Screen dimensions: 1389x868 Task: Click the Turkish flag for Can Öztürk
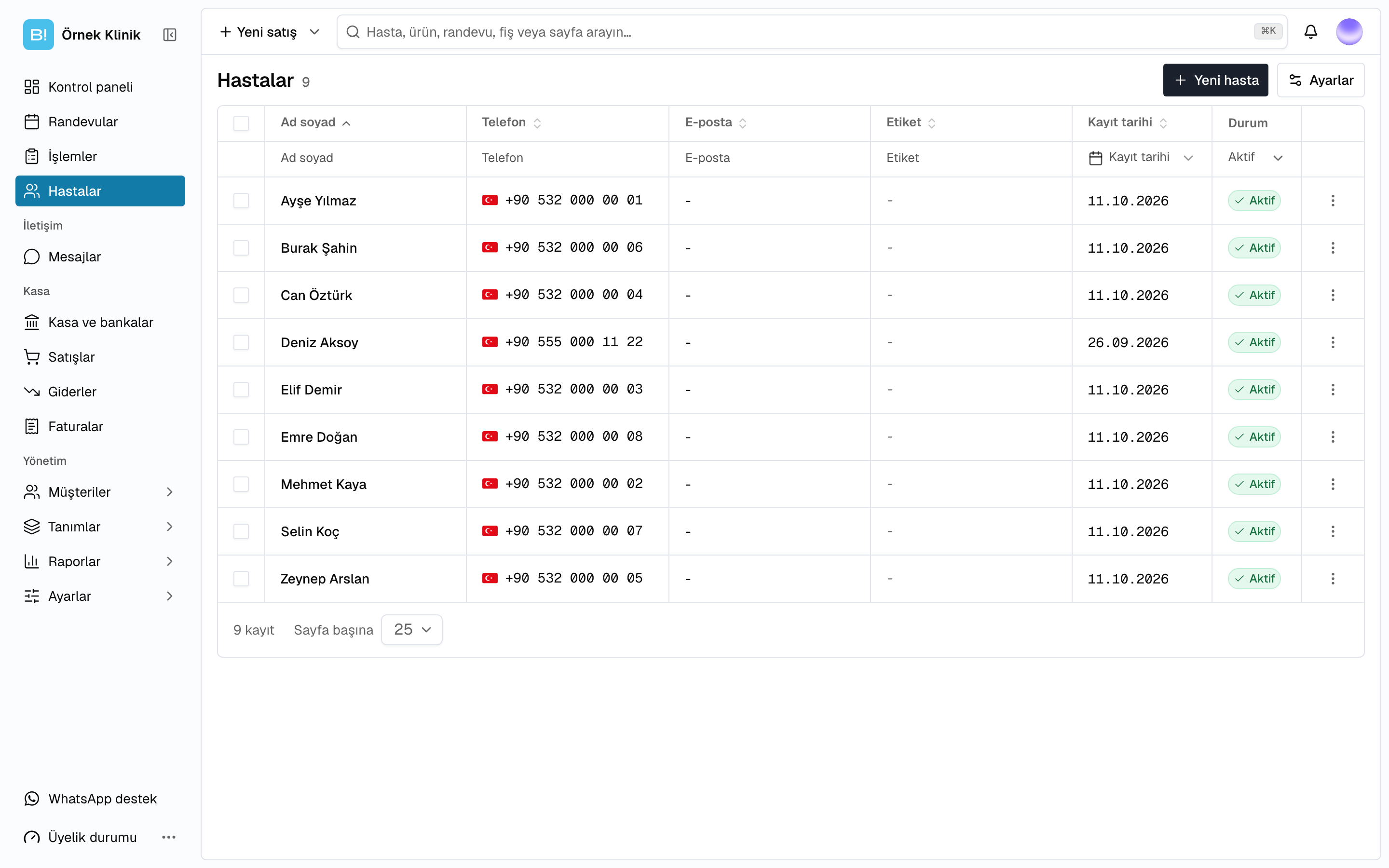(x=490, y=295)
